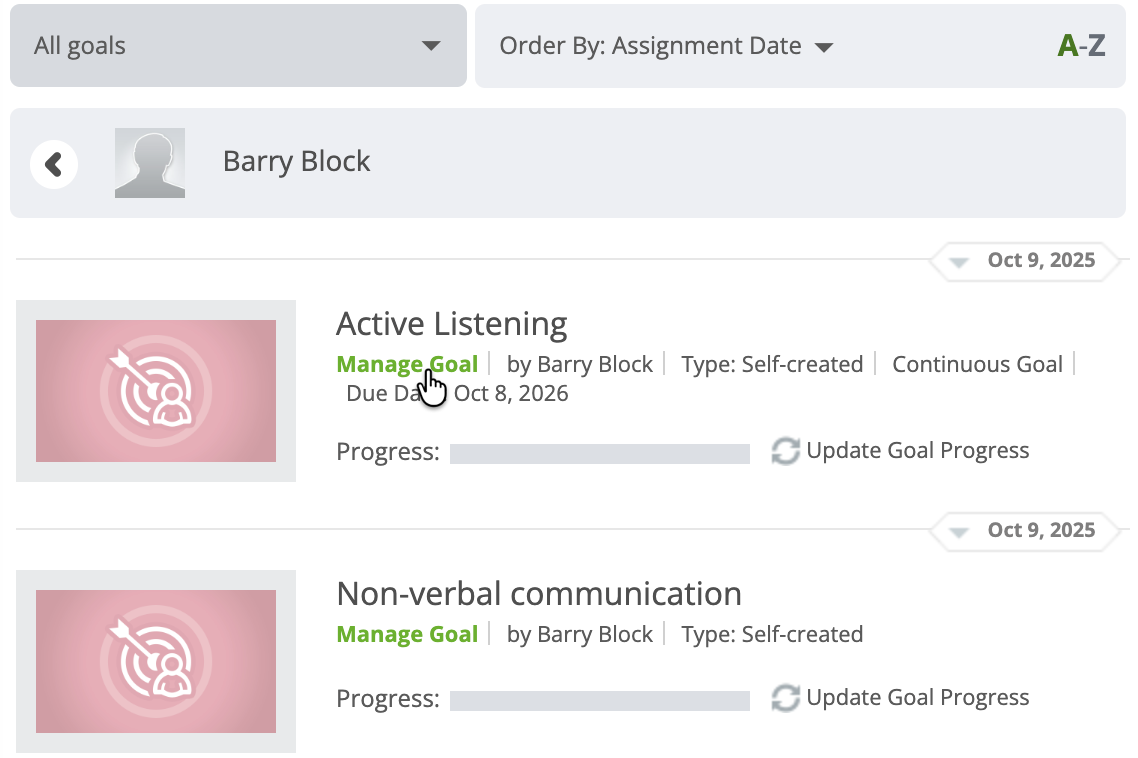Open the Non-verbal communication goal title
Screen dimensions: 1138x758
tap(539, 594)
